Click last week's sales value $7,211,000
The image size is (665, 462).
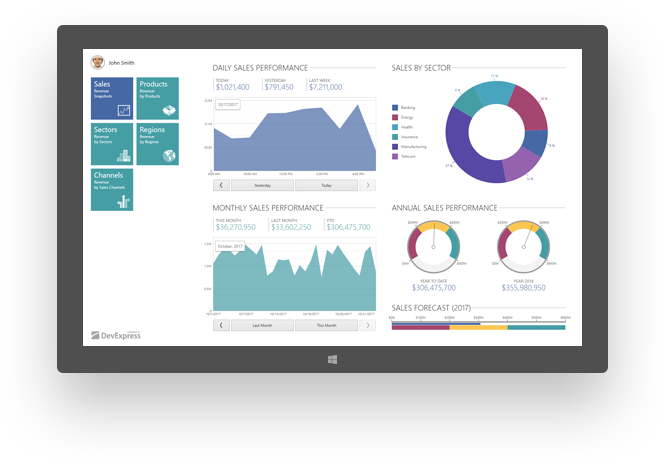pos(325,87)
